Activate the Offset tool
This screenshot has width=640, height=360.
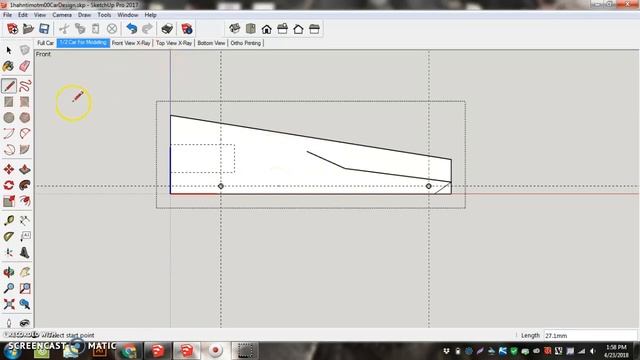pyautogui.click(x=24, y=201)
